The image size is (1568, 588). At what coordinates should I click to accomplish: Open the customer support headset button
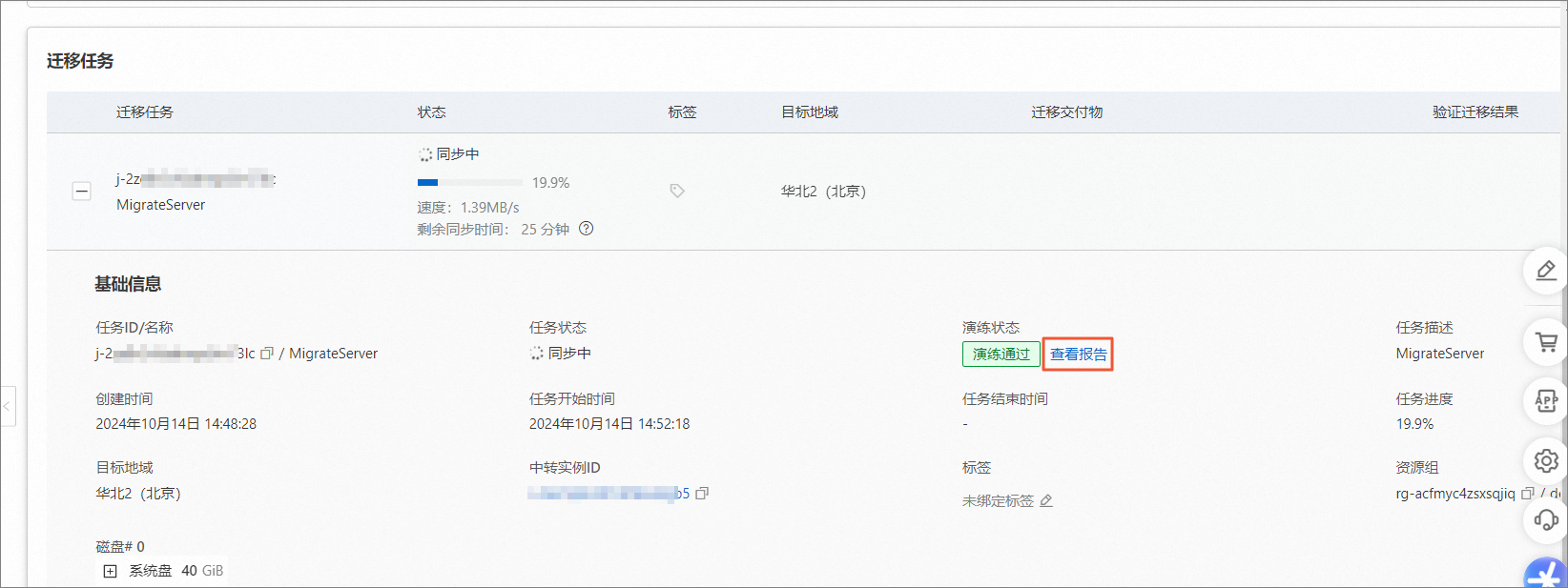coord(1546,520)
